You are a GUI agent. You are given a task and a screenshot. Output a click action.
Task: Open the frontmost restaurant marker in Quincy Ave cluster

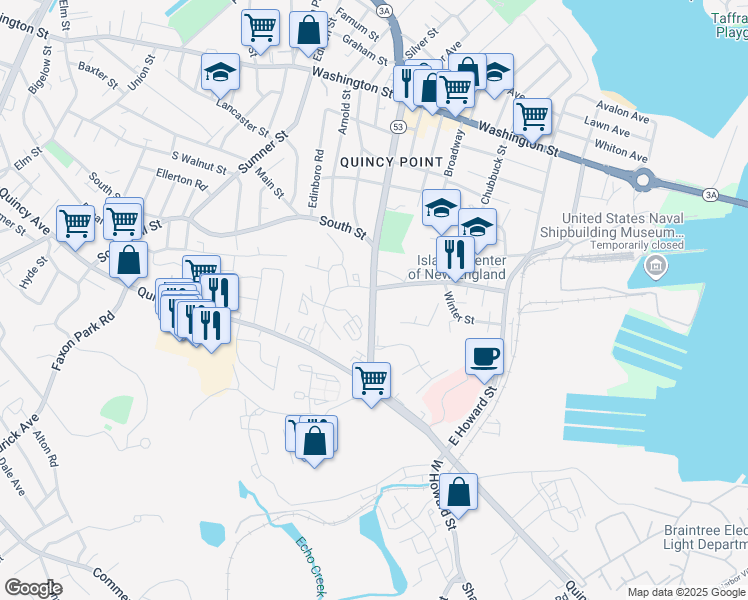pyautogui.click(x=211, y=326)
